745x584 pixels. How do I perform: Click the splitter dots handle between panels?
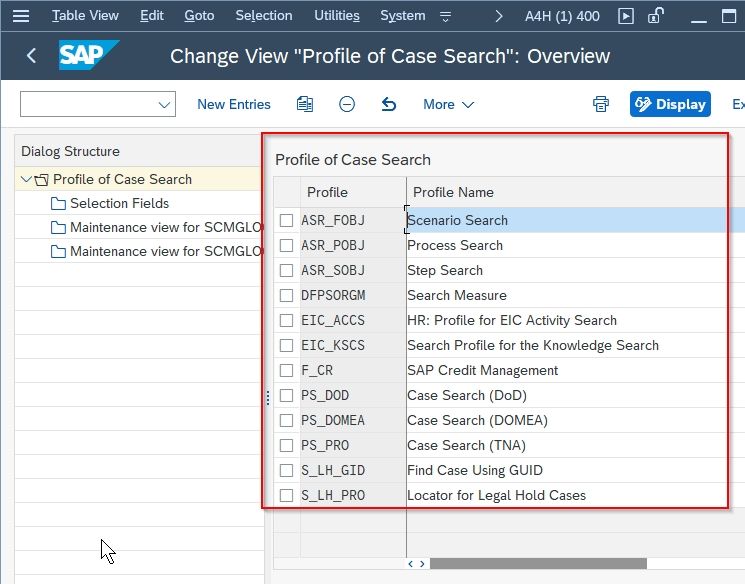268,398
